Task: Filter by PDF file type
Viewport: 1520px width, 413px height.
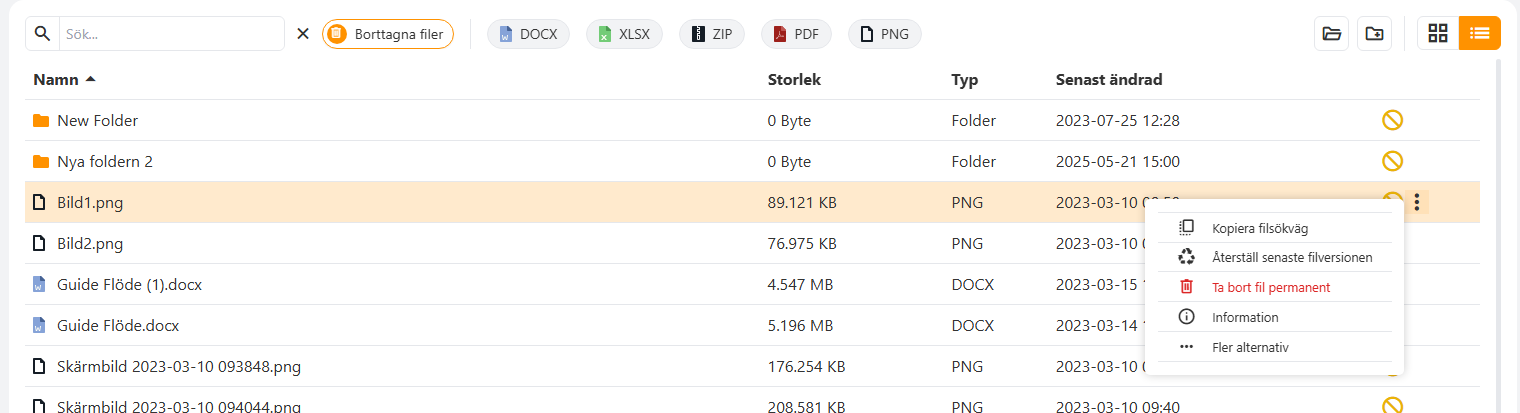Action: click(x=796, y=34)
